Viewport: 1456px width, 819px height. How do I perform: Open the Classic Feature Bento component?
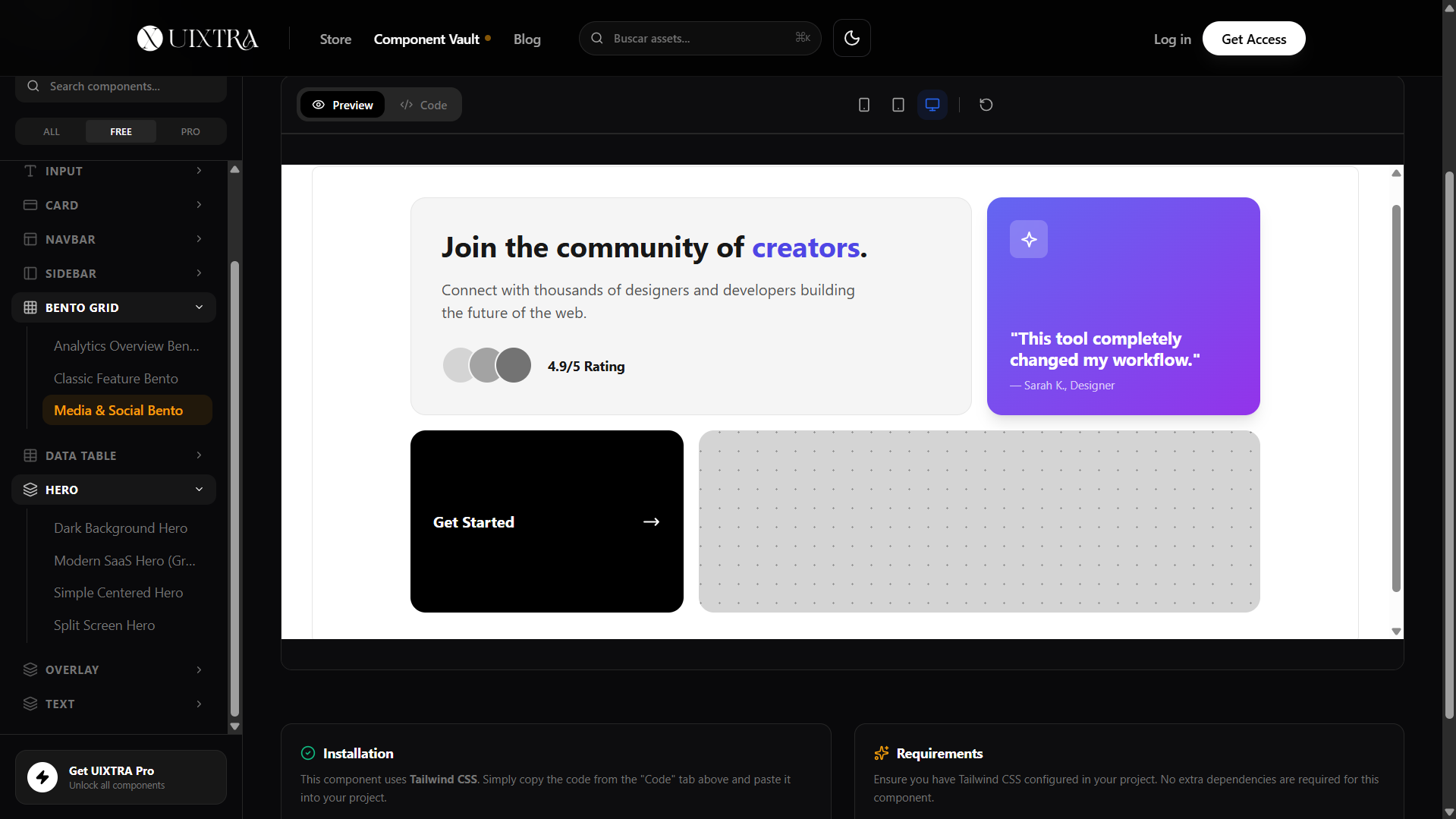[115, 377]
